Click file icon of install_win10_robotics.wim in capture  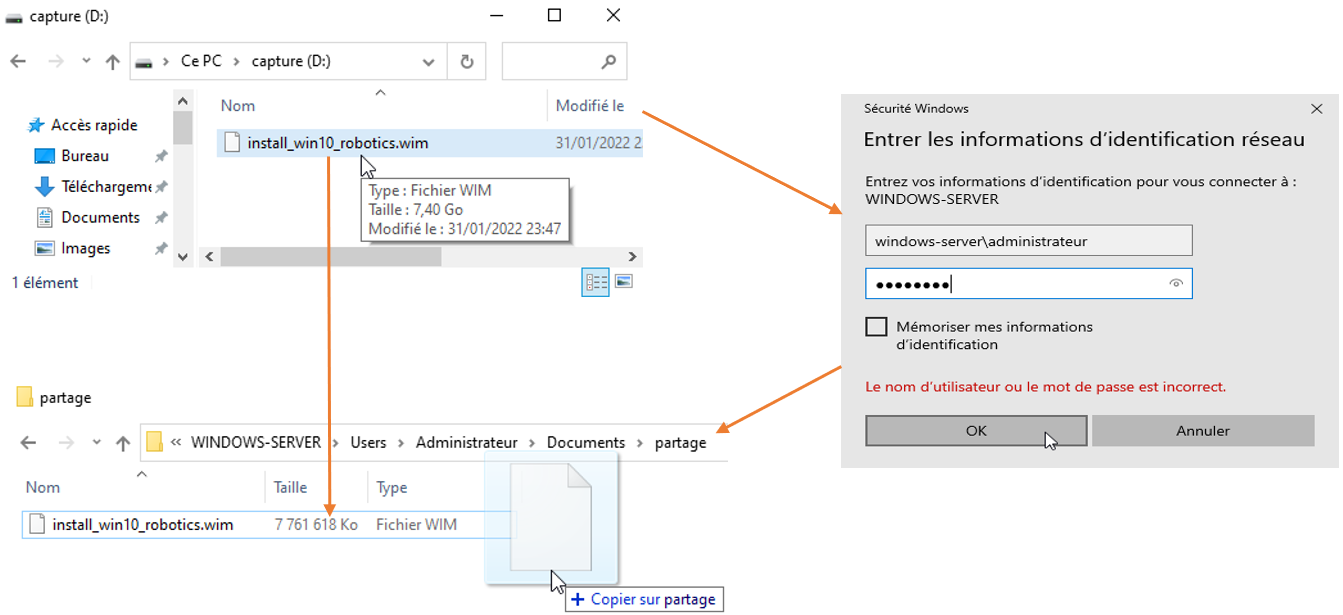click(232, 143)
